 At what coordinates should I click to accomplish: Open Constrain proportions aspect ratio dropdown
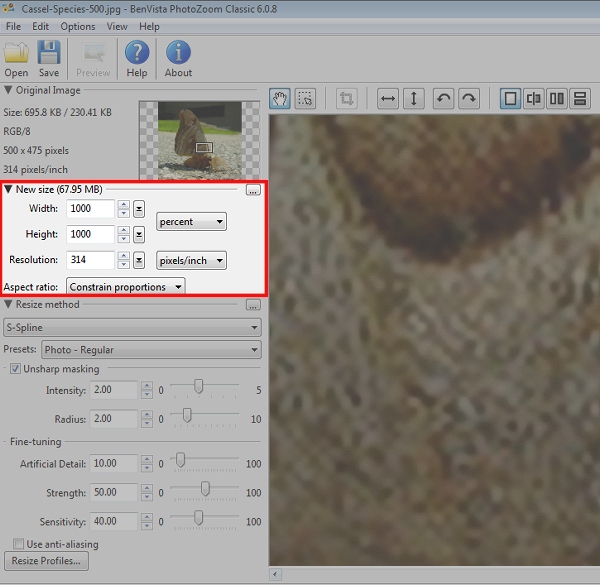(126, 287)
